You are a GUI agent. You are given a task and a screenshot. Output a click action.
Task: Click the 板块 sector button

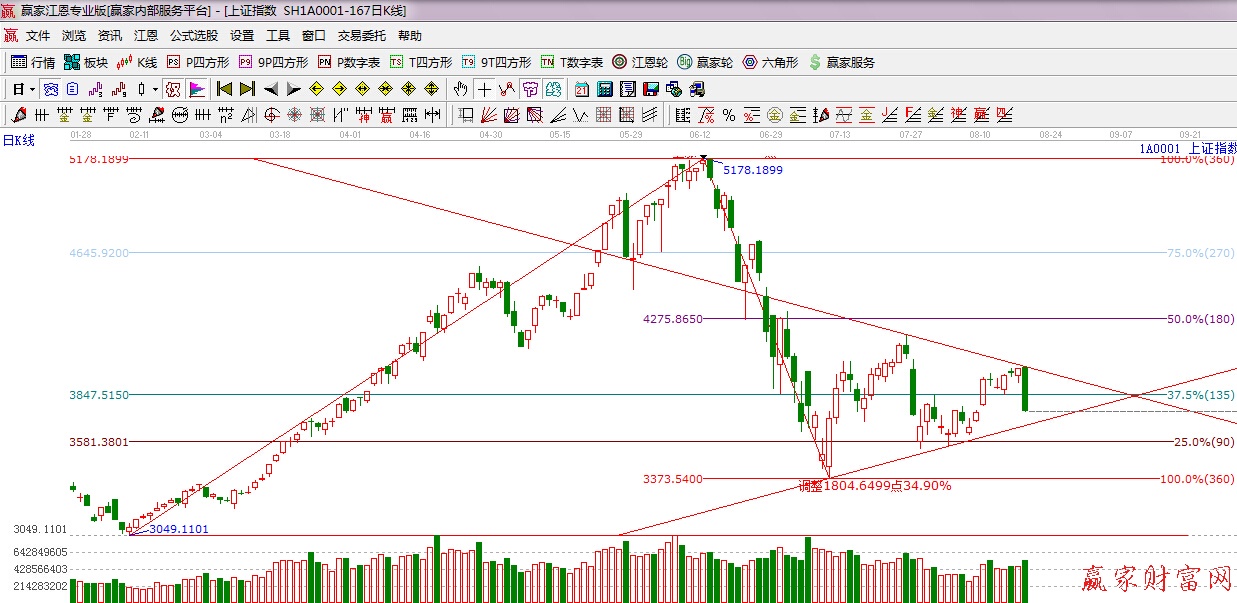click(85, 62)
